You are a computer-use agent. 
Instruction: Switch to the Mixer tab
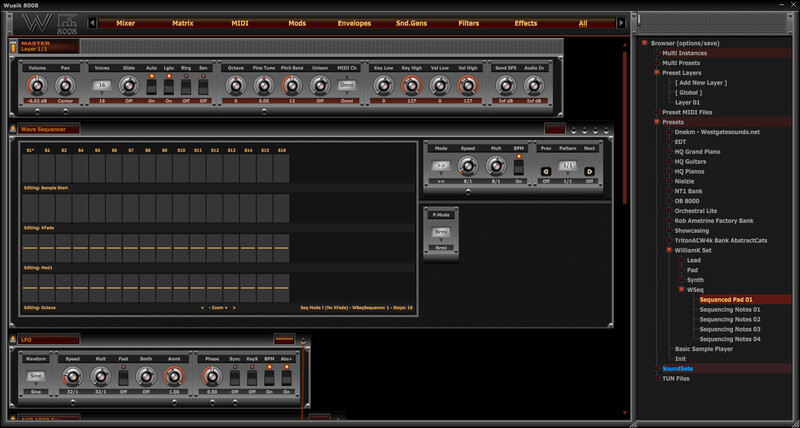(x=126, y=23)
